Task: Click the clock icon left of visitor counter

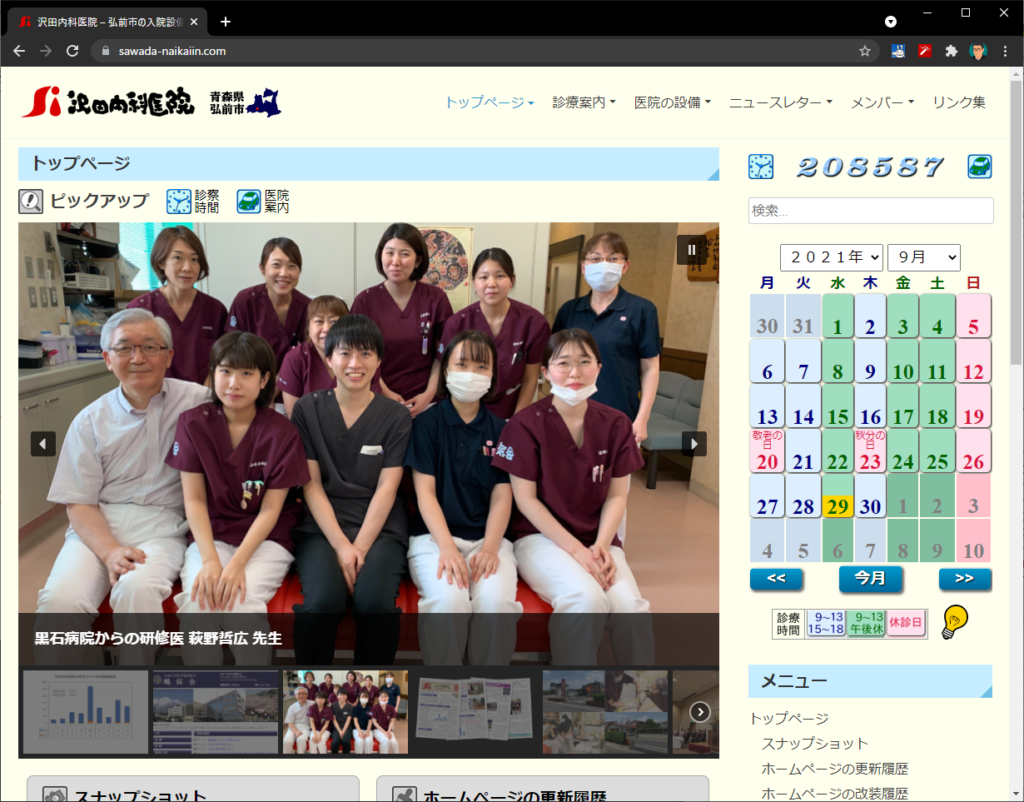Action: point(761,167)
